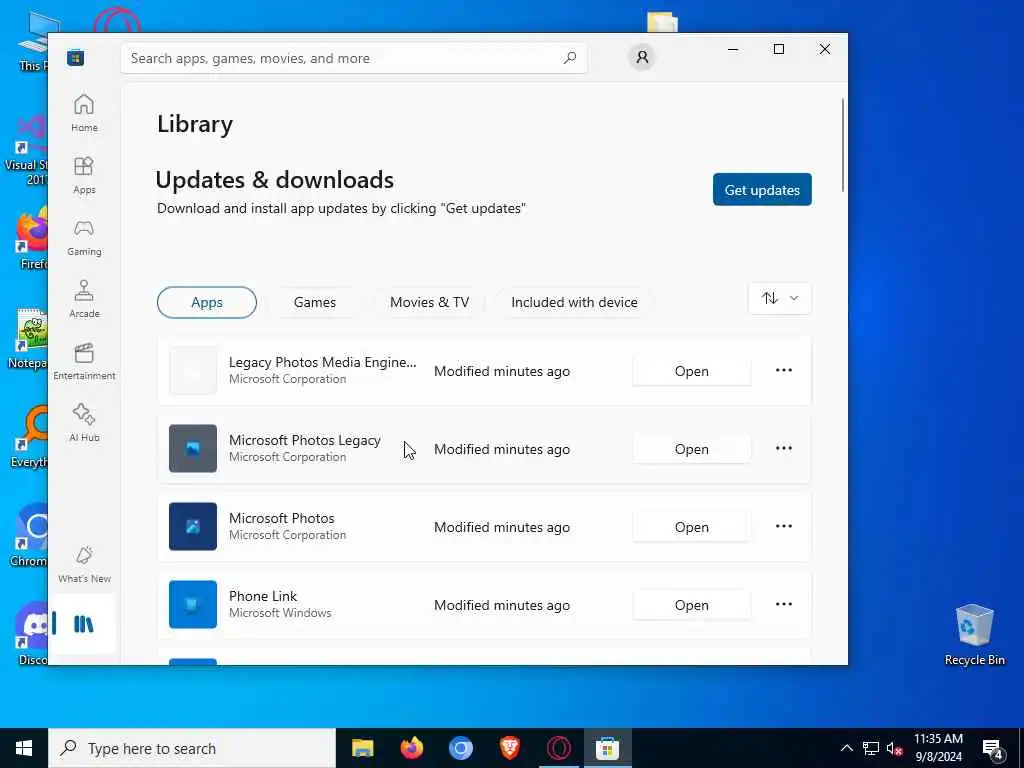Go to Home in Store sidebar
The width and height of the screenshot is (1024, 768).
(84, 112)
